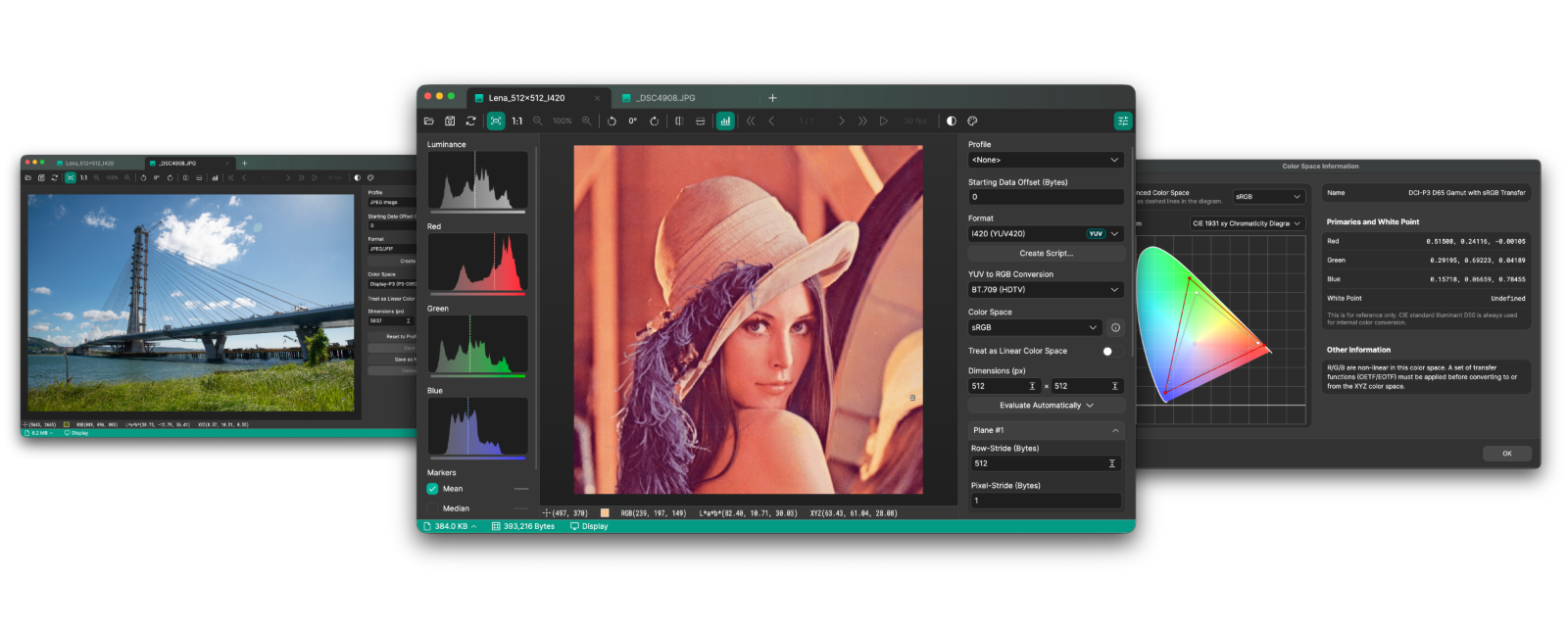Uncheck the Mean marker checkbox

pyautogui.click(x=432, y=489)
